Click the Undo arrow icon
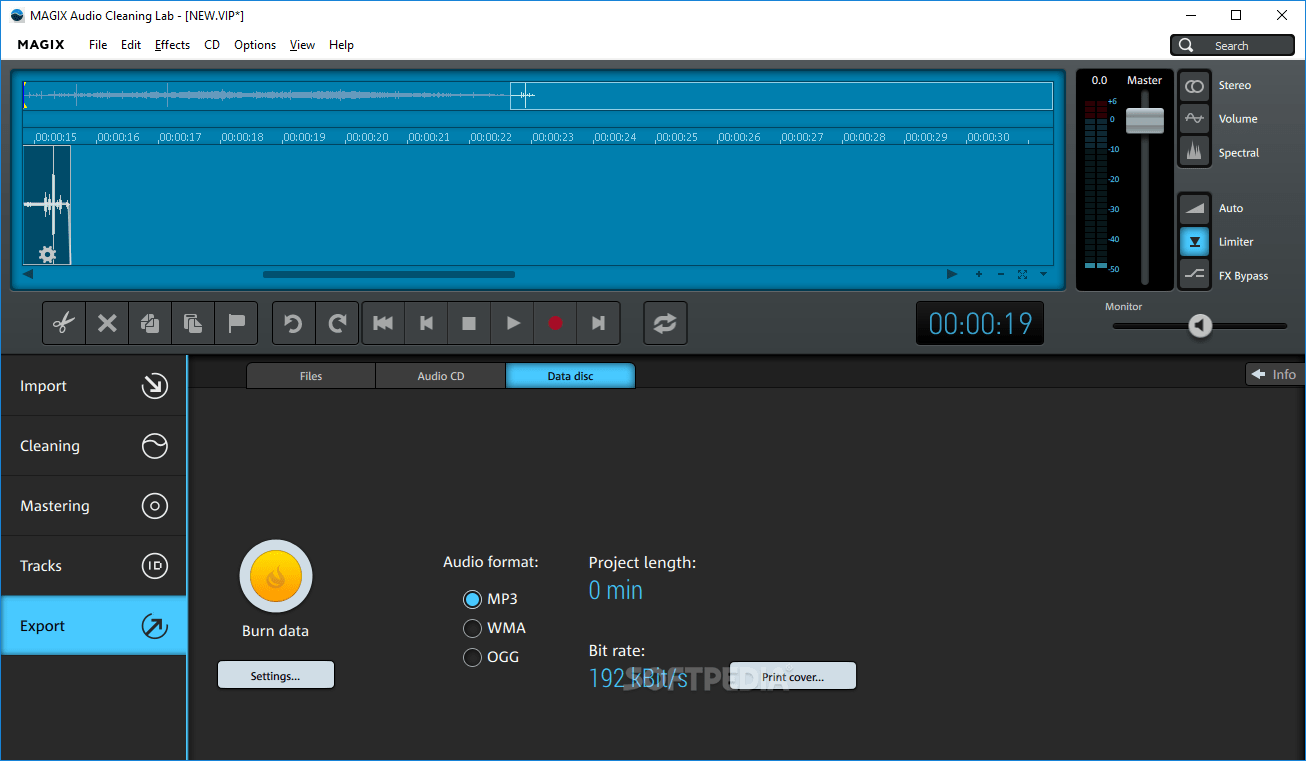Viewport: 1306px width, 761px height. [x=293, y=322]
